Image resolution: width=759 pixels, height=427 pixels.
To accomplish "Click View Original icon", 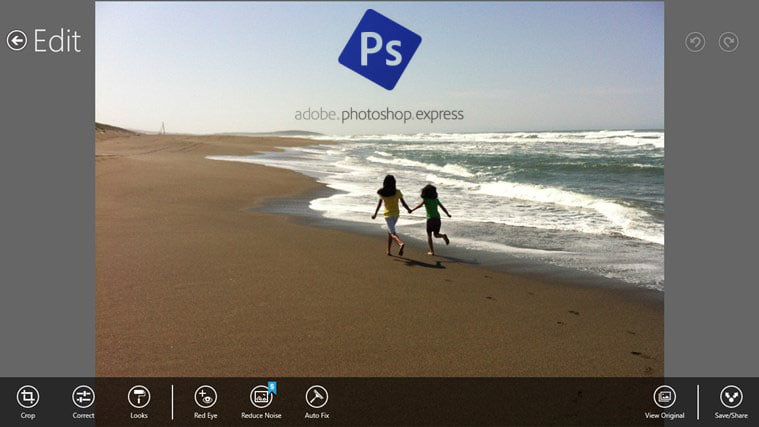I will pyautogui.click(x=665, y=397).
